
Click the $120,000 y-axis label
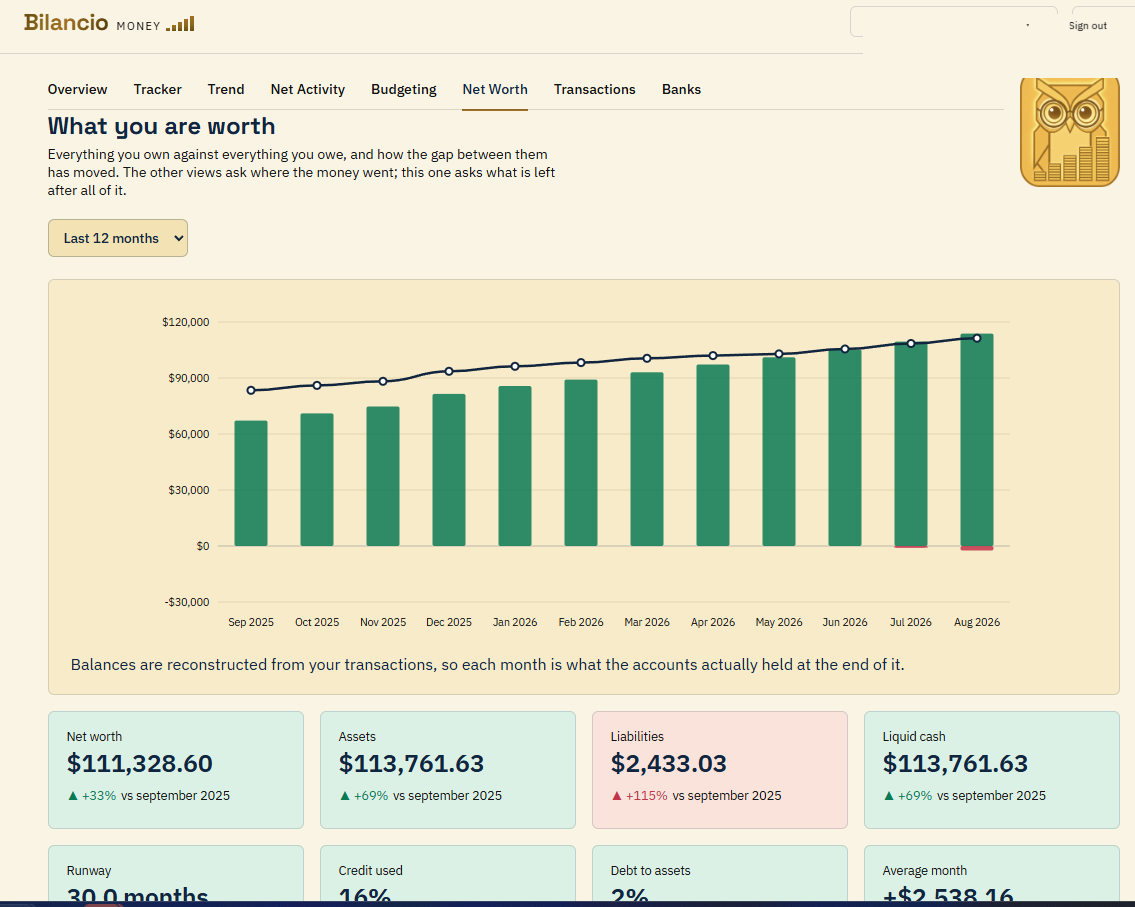(x=185, y=322)
